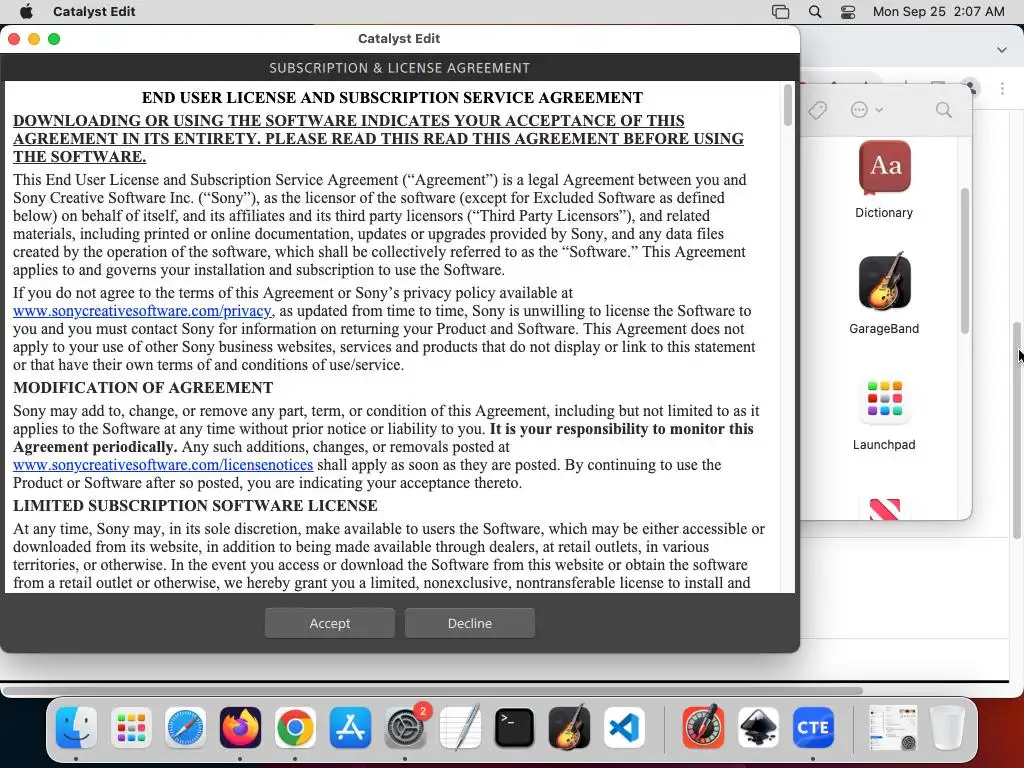This screenshot has height=768, width=1024.
Task: Open Launchpad from the Dock
Action: 131,728
